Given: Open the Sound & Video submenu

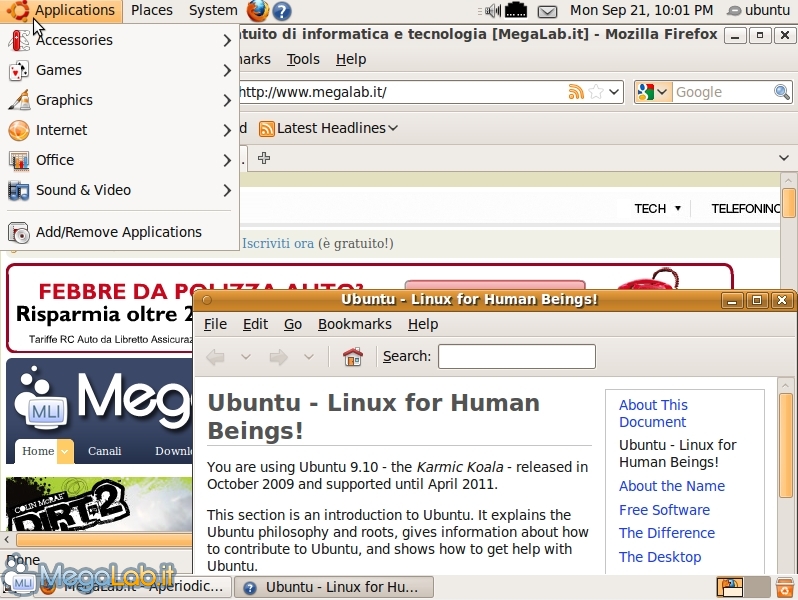Looking at the screenshot, I should 120,190.
